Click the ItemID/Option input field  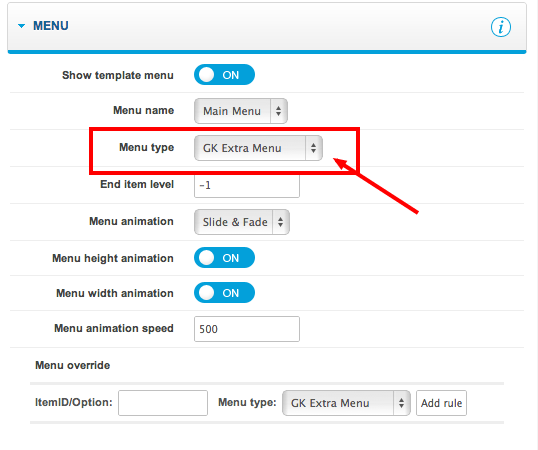pyautogui.click(x=163, y=403)
